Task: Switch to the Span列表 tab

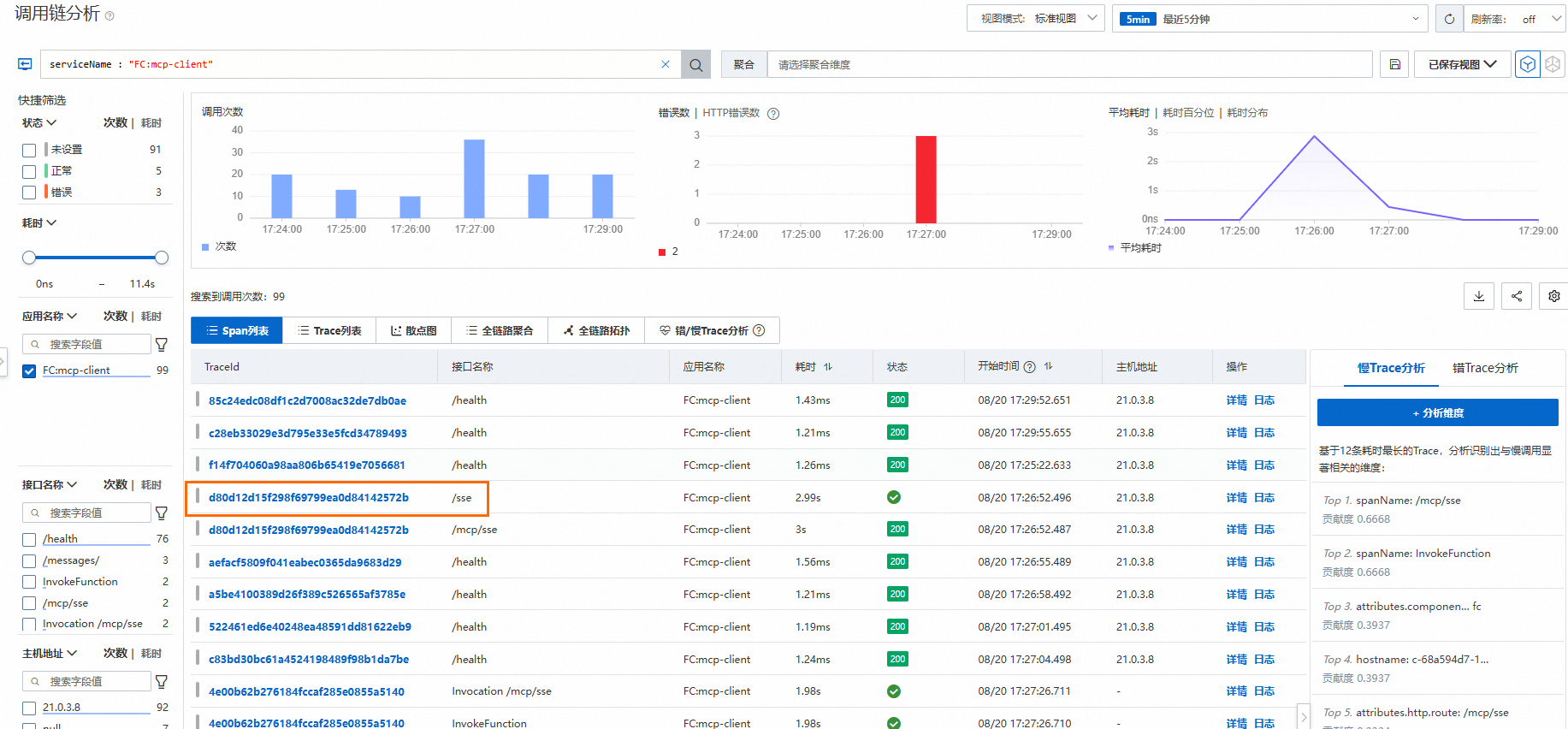Action: point(237,330)
